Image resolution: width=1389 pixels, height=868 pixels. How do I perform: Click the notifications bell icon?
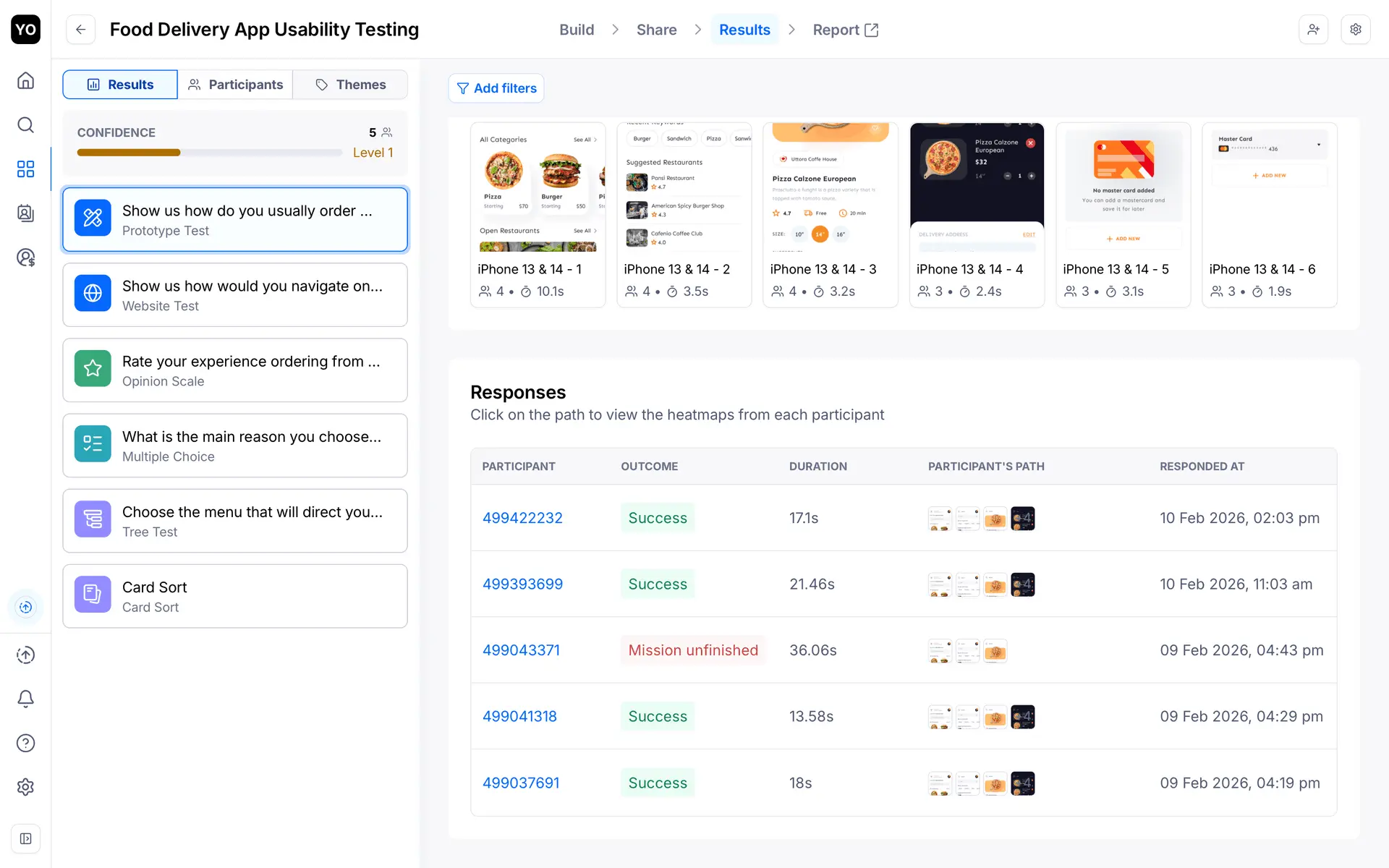click(x=25, y=699)
